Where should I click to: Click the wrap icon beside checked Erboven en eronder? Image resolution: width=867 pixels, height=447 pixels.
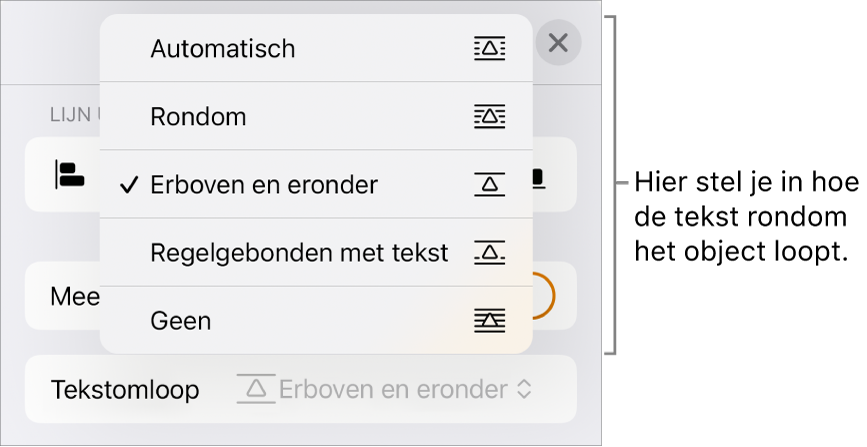coord(490,185)
